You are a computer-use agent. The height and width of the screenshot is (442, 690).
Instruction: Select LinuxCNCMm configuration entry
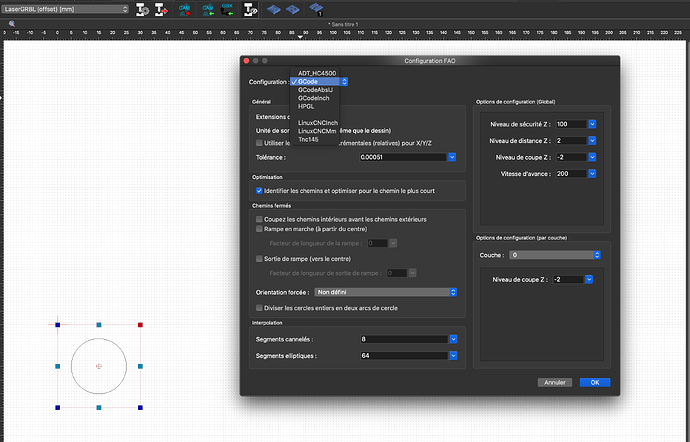click(317, 131)
